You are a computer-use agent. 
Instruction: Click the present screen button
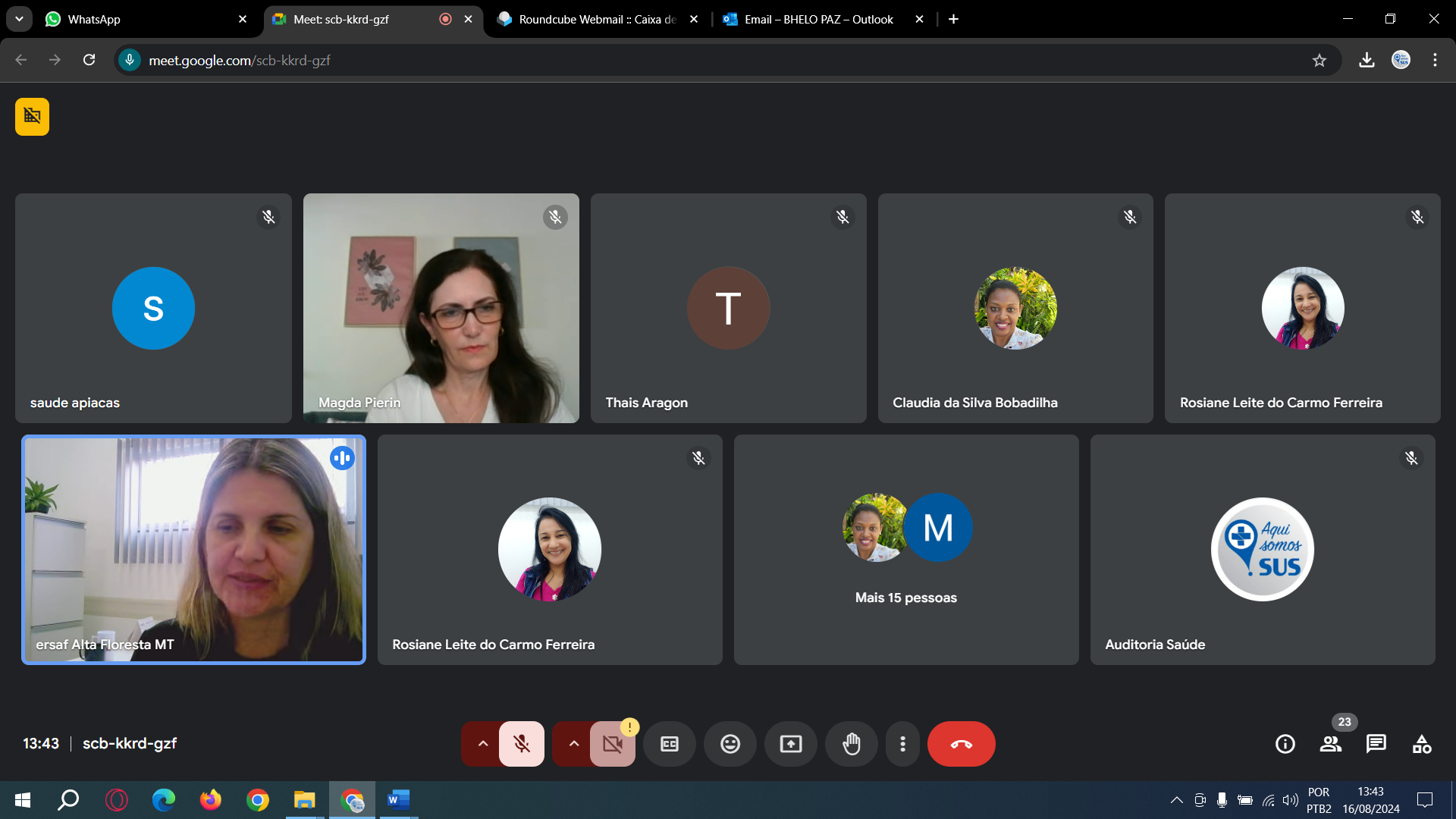(x=791, y=744)
